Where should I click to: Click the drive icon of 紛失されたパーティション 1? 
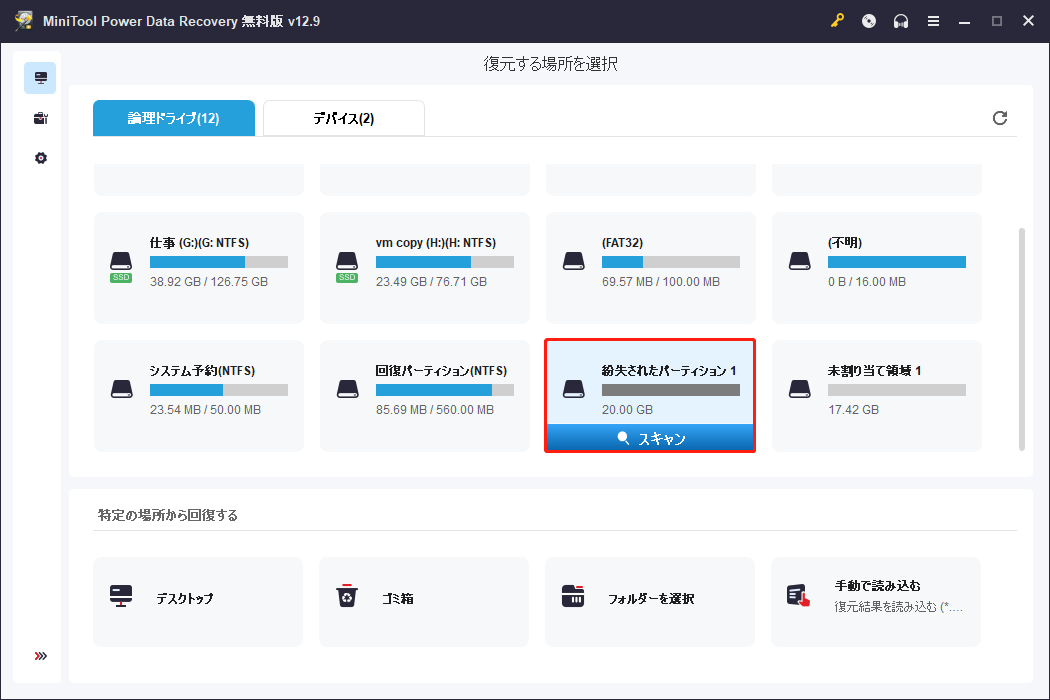573,389
